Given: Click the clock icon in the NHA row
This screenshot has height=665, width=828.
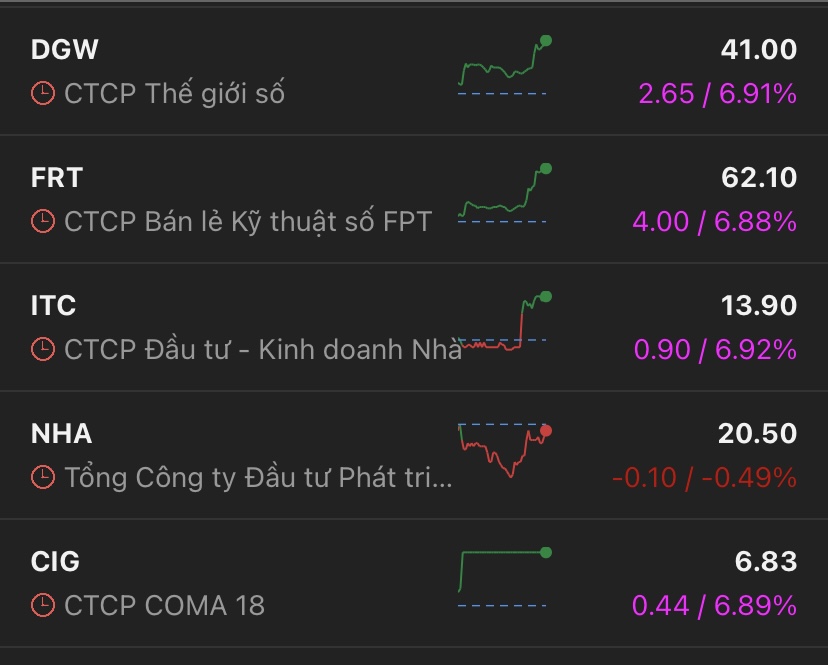Looking at the screenshot, I should click(43, 477).
